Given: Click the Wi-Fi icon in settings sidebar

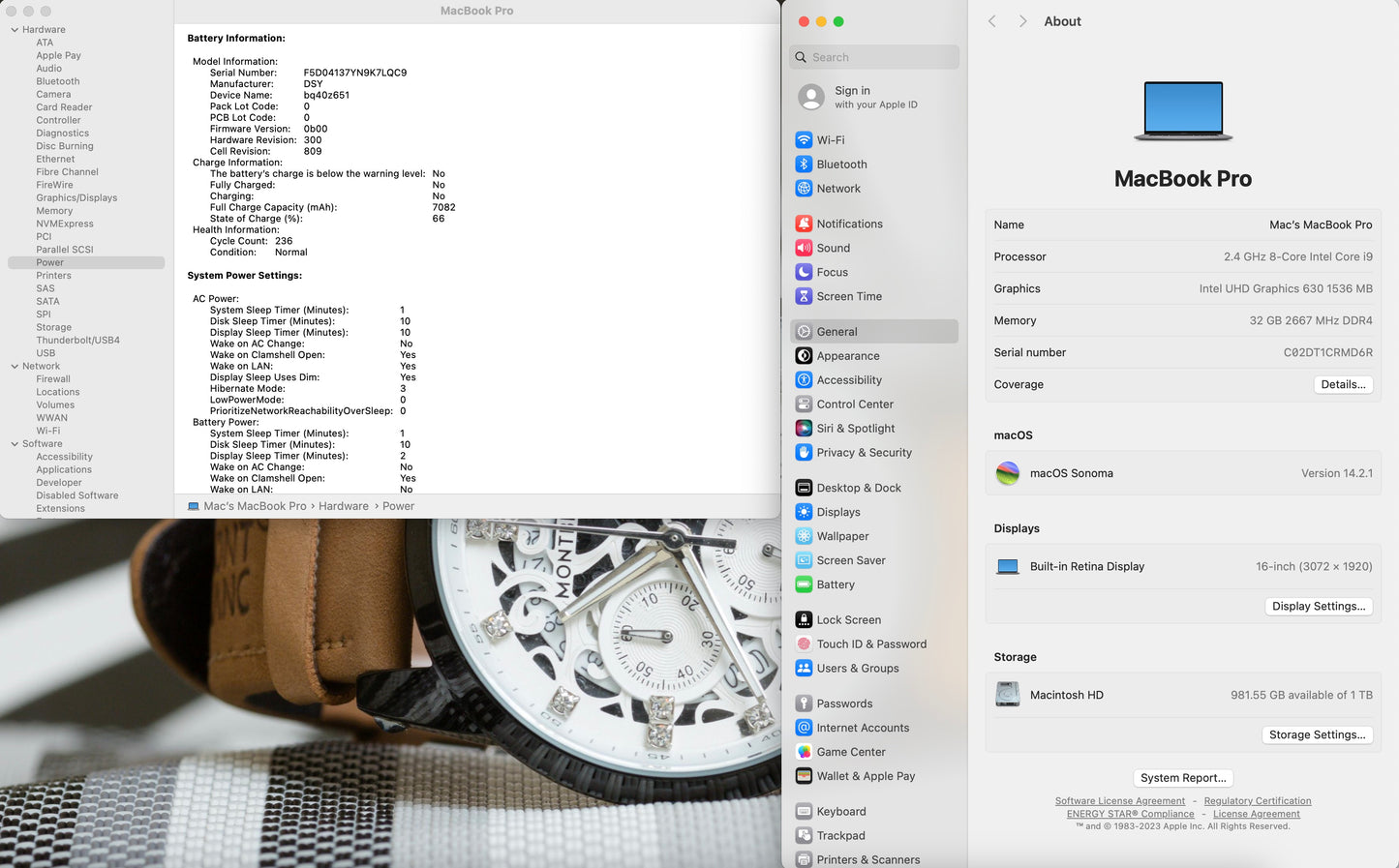Looking at the screenshot, I should point(804,140).
